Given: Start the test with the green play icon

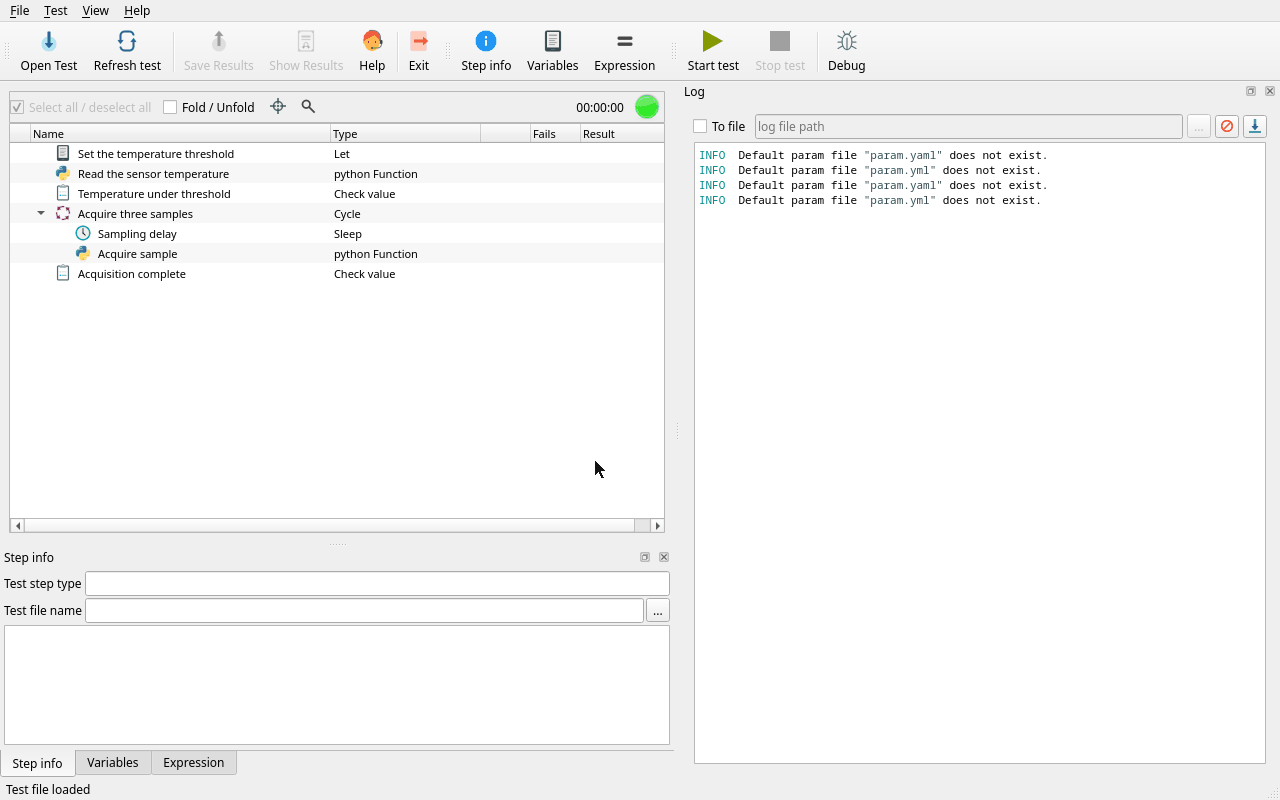Looking at the screenshot, I should click(x=713, y=41).
